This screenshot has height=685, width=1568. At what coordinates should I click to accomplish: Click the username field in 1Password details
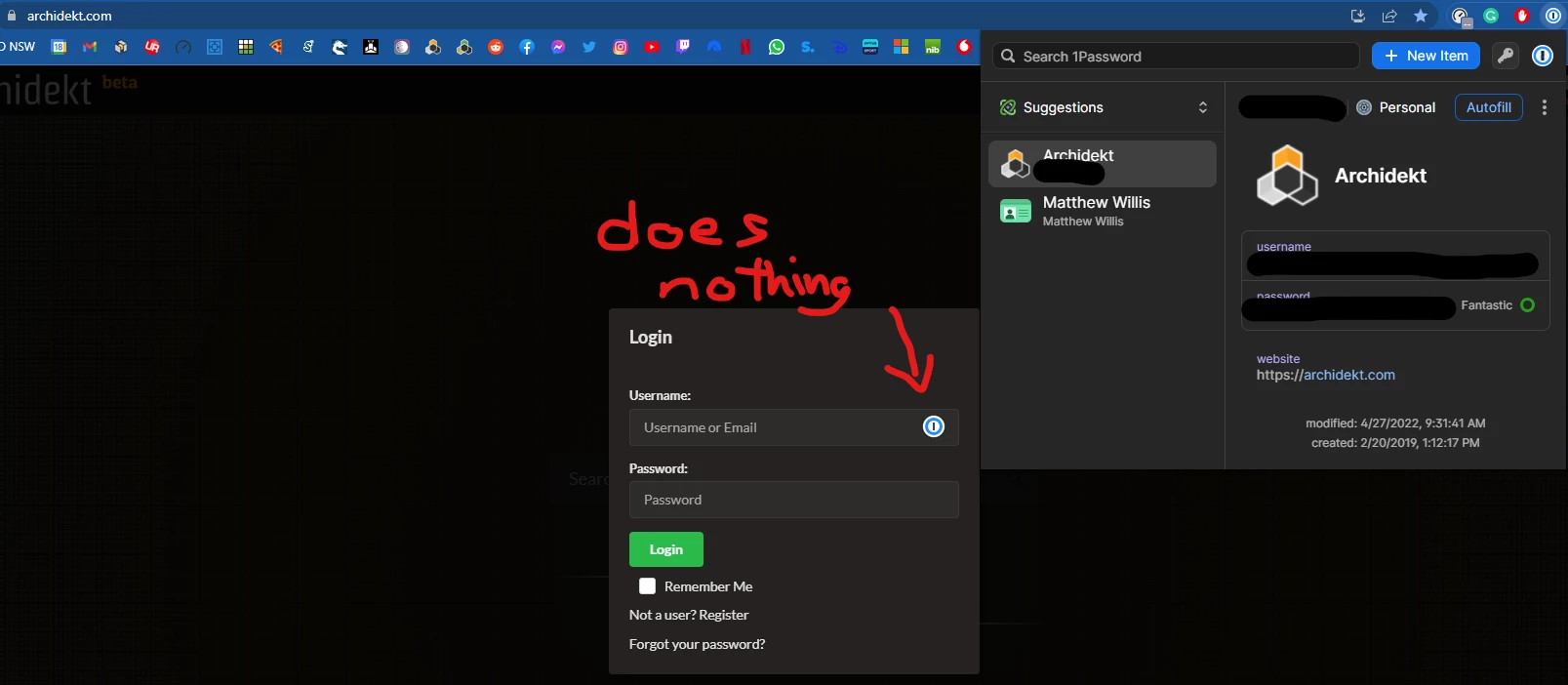coord(1395,257)
